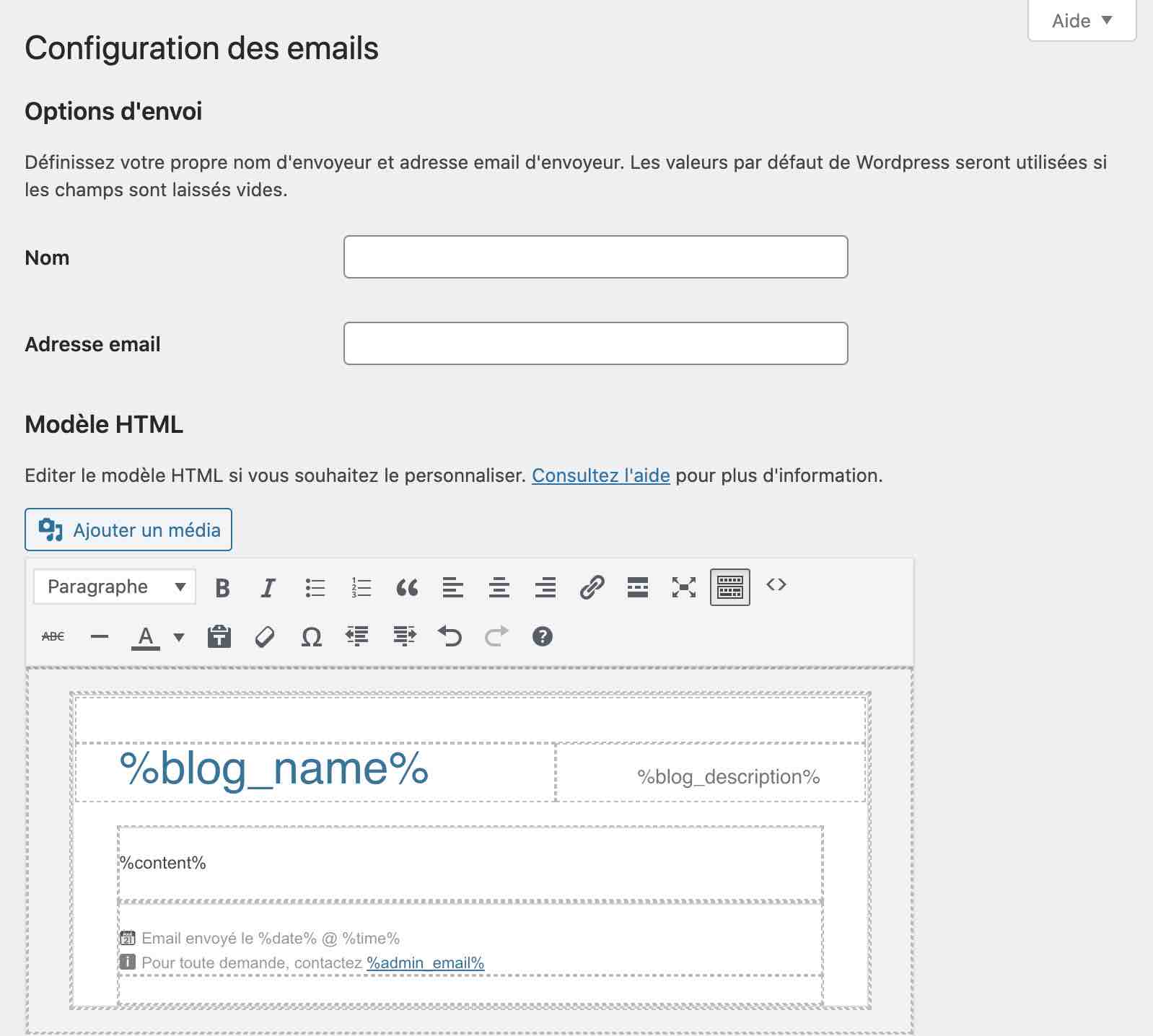Image resolution: width=1153 pixels, height=1036 pixels.
Task: Center align the text
Action: coord(499,588)
